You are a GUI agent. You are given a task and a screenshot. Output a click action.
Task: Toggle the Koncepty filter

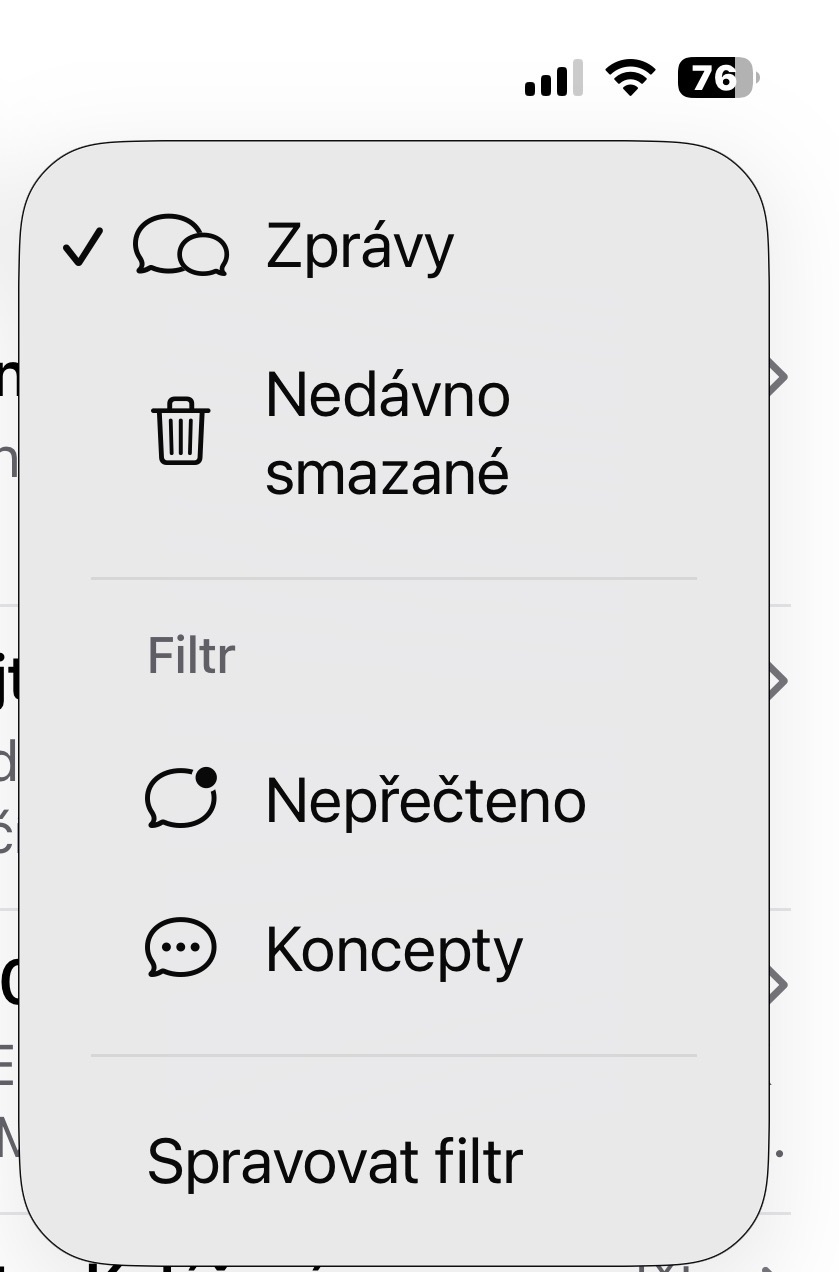pyautogui.click(x=394, y=949)
